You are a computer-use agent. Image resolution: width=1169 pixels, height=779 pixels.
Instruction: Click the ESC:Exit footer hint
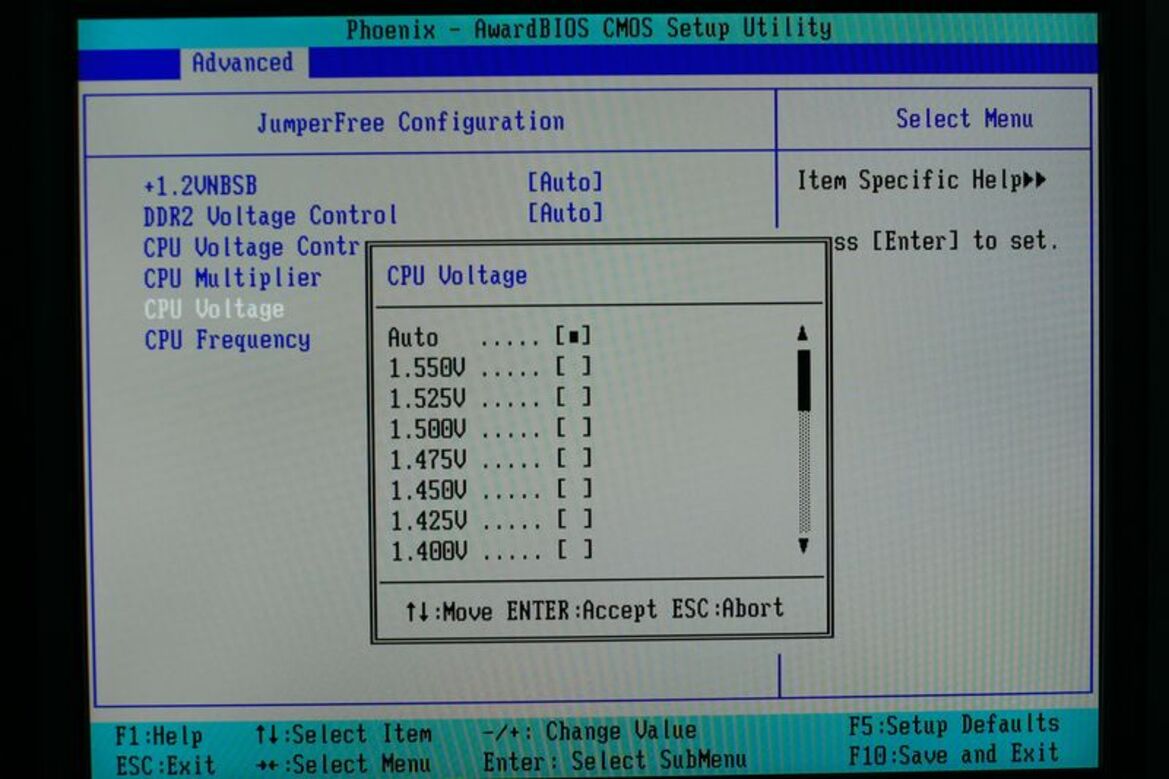point(166,766)
